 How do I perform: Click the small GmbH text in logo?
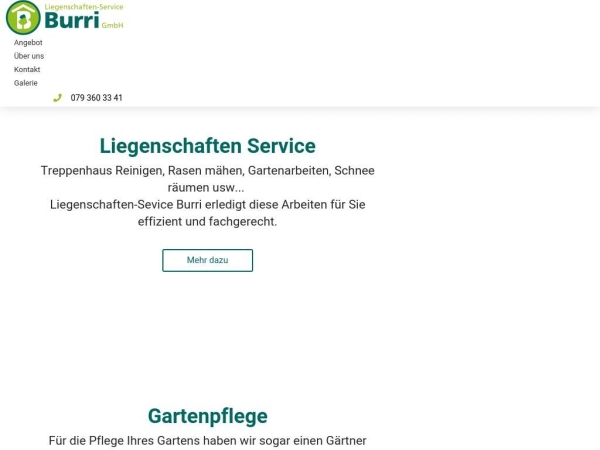(x=112, y=26)
